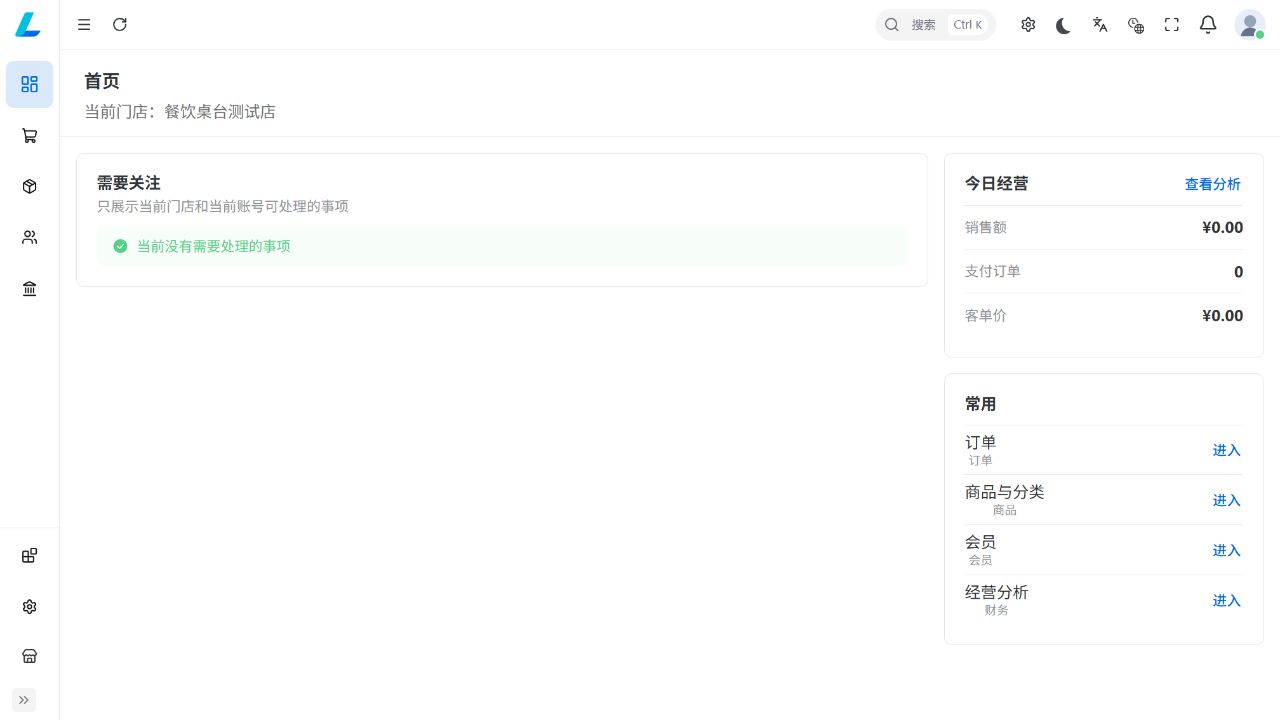Click the 支付订单 value 0

[x=1239, y=272]
